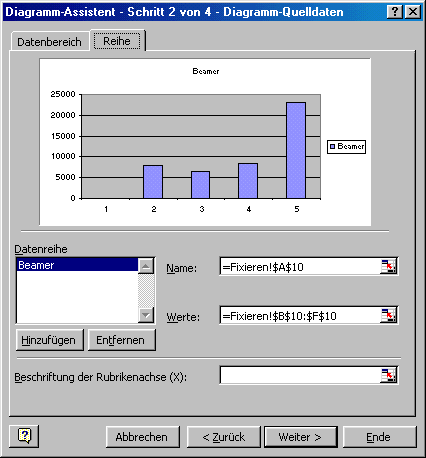Screen dimensions: 426x458
Task: Collapse dialog via Name field range icon
Action: (388, 267)
